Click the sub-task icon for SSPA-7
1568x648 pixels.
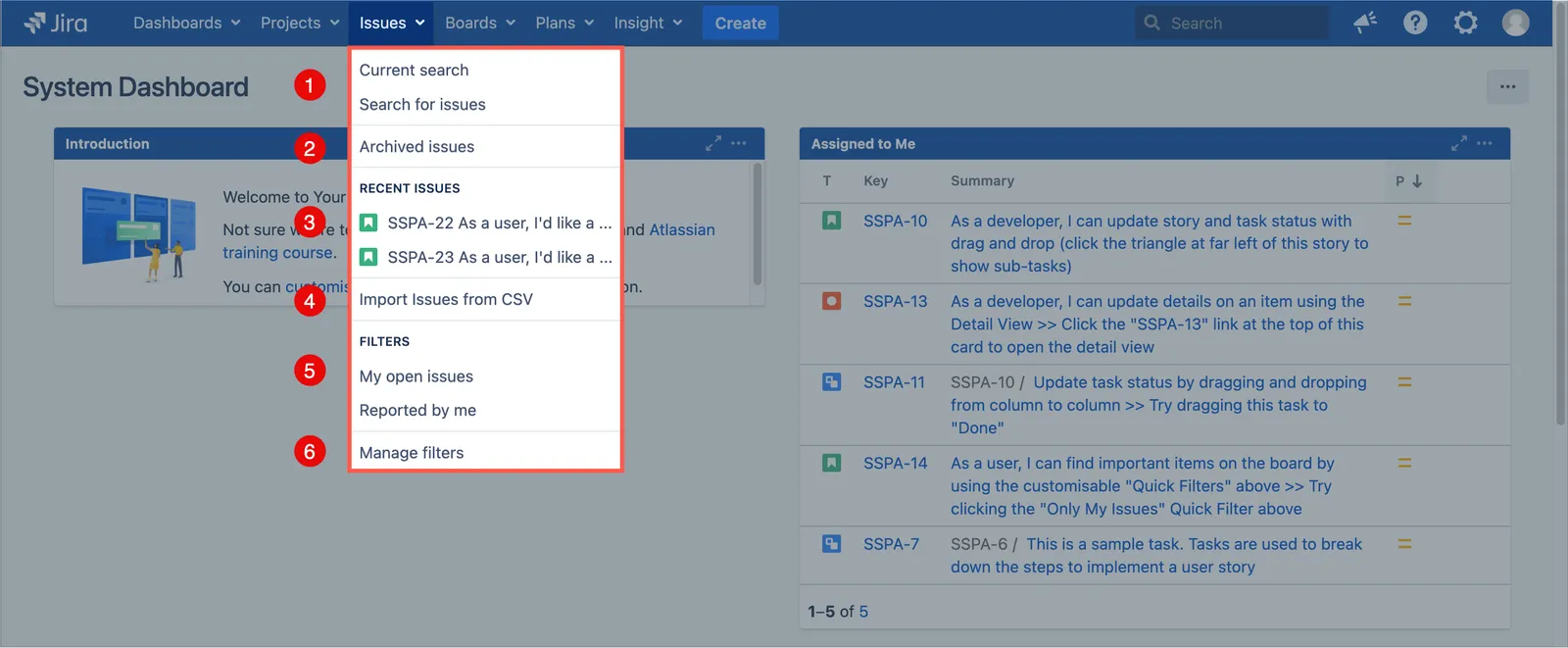coord(831,543)
